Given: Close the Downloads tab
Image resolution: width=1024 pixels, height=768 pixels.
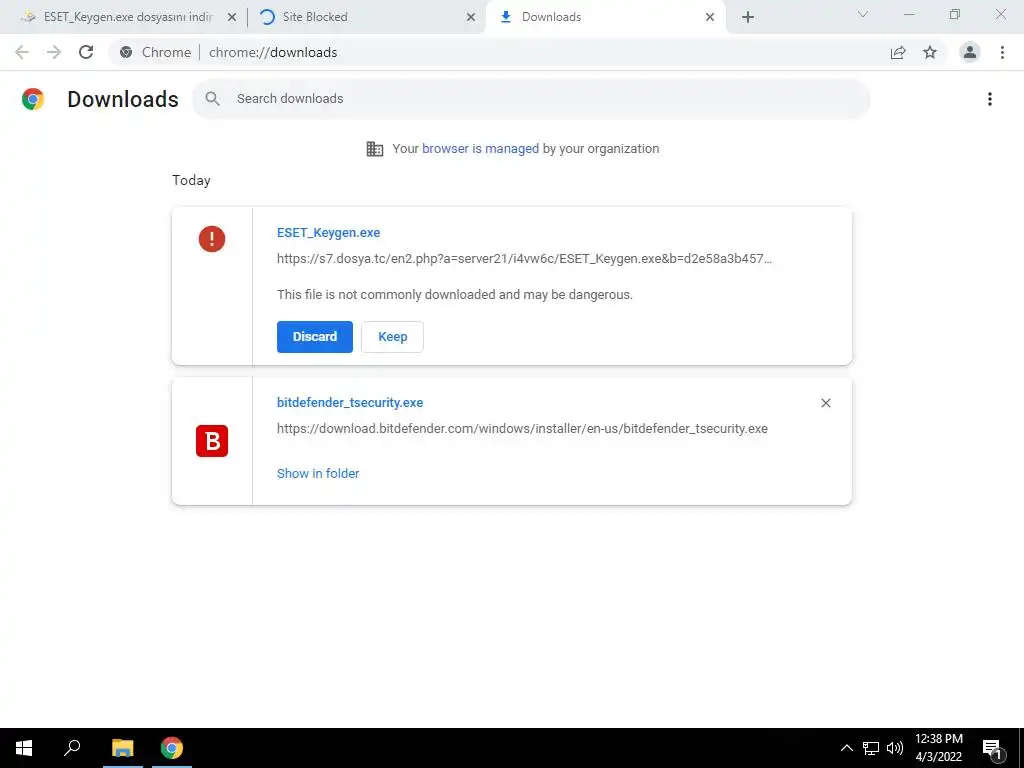Looking at the screenshot, I should click(x=710, y=17).
